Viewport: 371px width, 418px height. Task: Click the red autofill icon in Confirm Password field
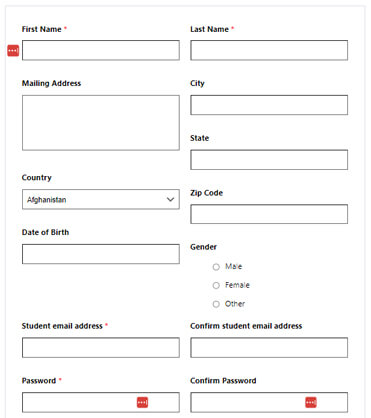tap(311, 402)
